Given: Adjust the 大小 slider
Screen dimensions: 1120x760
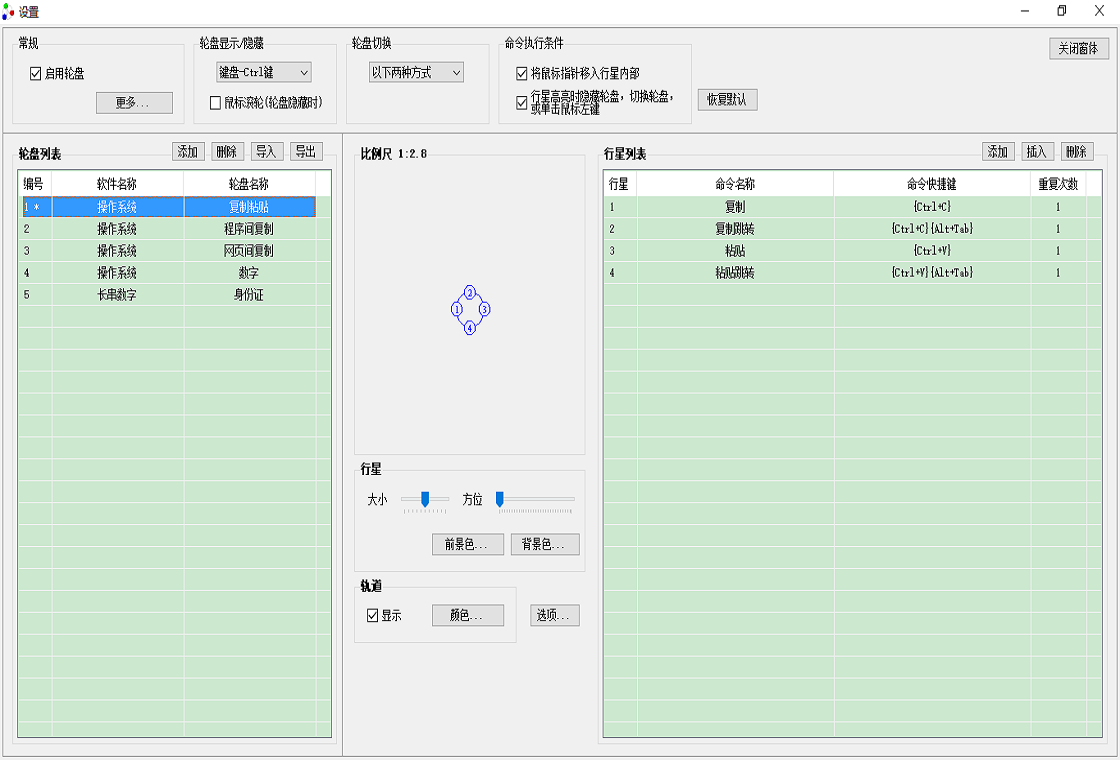Looking at the screenshot, I should pos(425,500).
